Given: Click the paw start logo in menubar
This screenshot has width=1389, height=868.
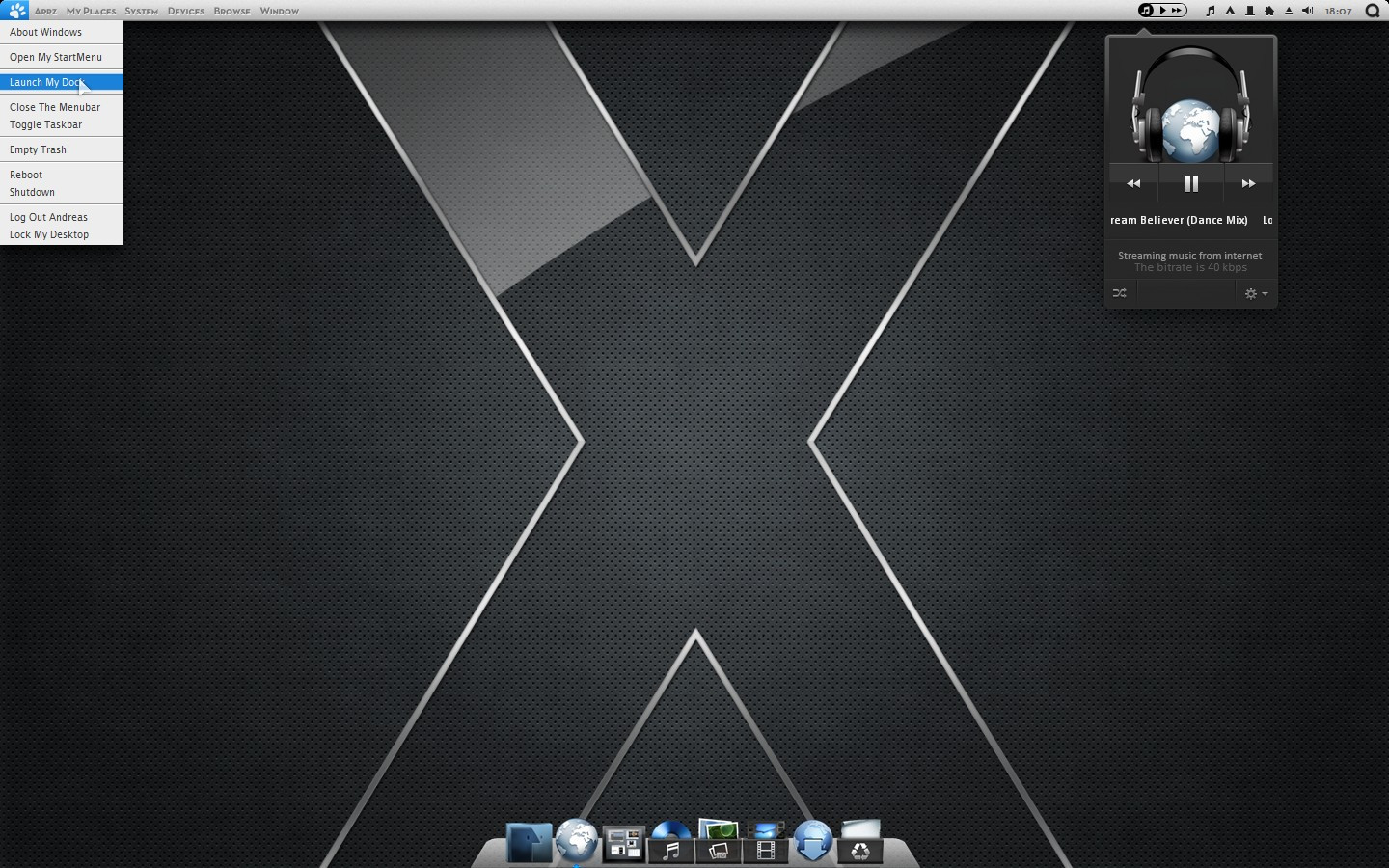Looking at the screenshot, I should point(16,11).
